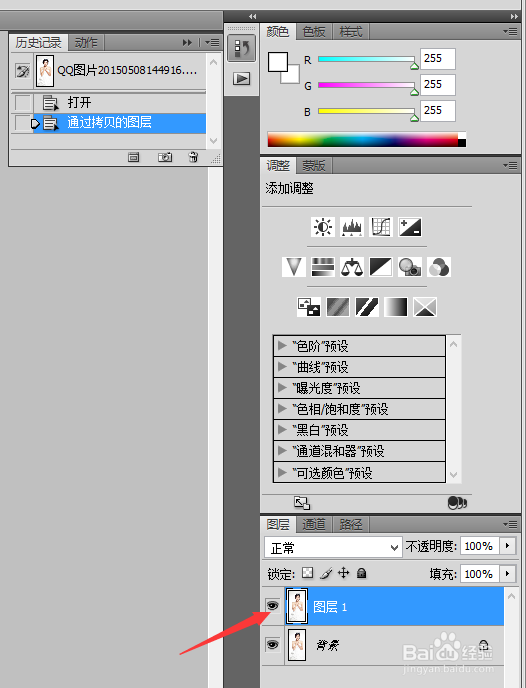
Task: Open opacity slider arrow next to 不透明度
Action: [x=508, y=546]
